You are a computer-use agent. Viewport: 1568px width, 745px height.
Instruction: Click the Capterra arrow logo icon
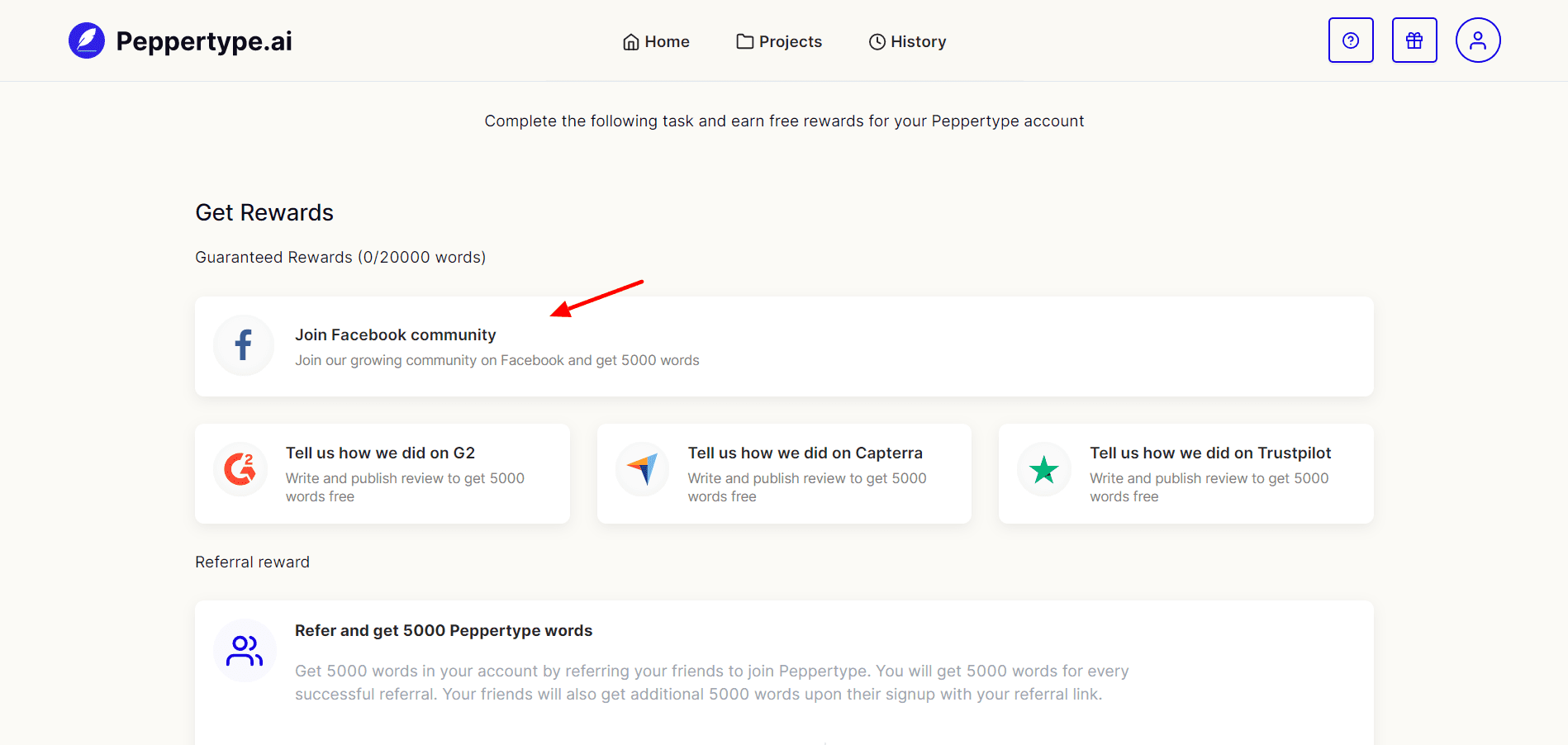click(643, 469)
